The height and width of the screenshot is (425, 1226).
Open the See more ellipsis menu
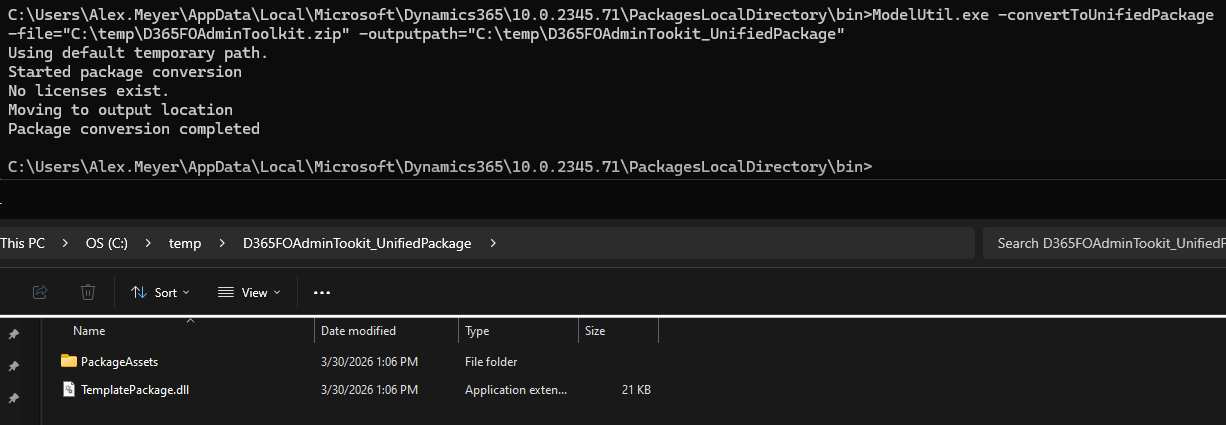pyautogui.click(x=321, y=292)
